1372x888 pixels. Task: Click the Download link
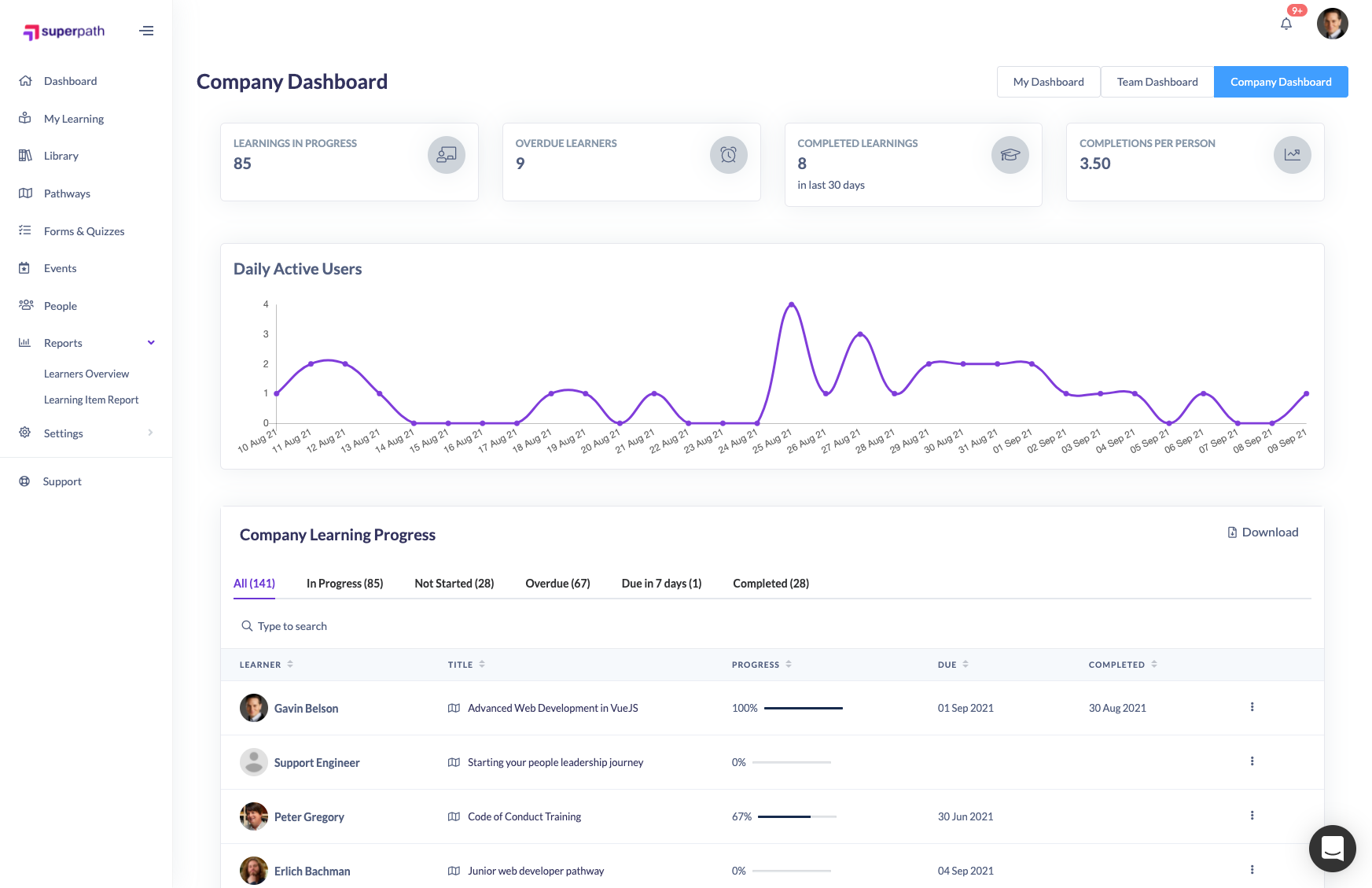pyautogui.click(x=1263, y=532)
